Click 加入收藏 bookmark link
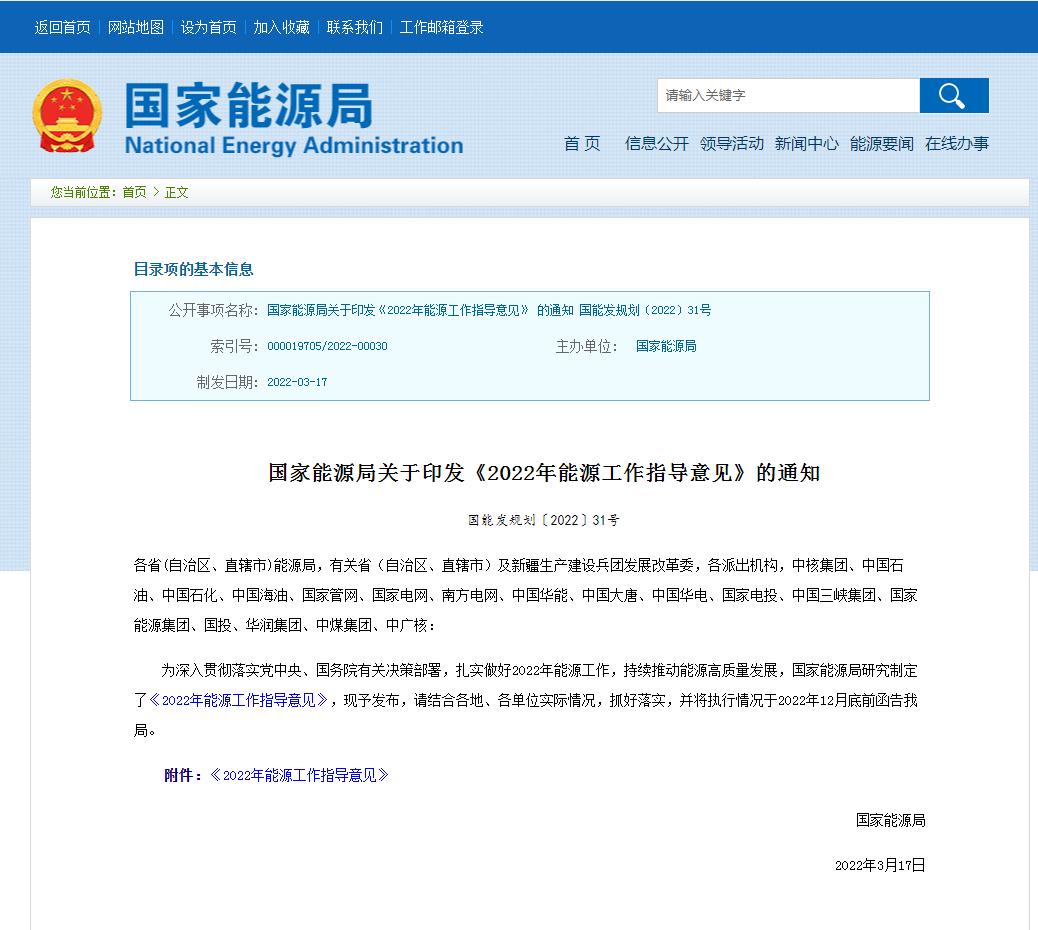Screen dimensions: 1038x930 pyautogui.click(x=281, y=27)
